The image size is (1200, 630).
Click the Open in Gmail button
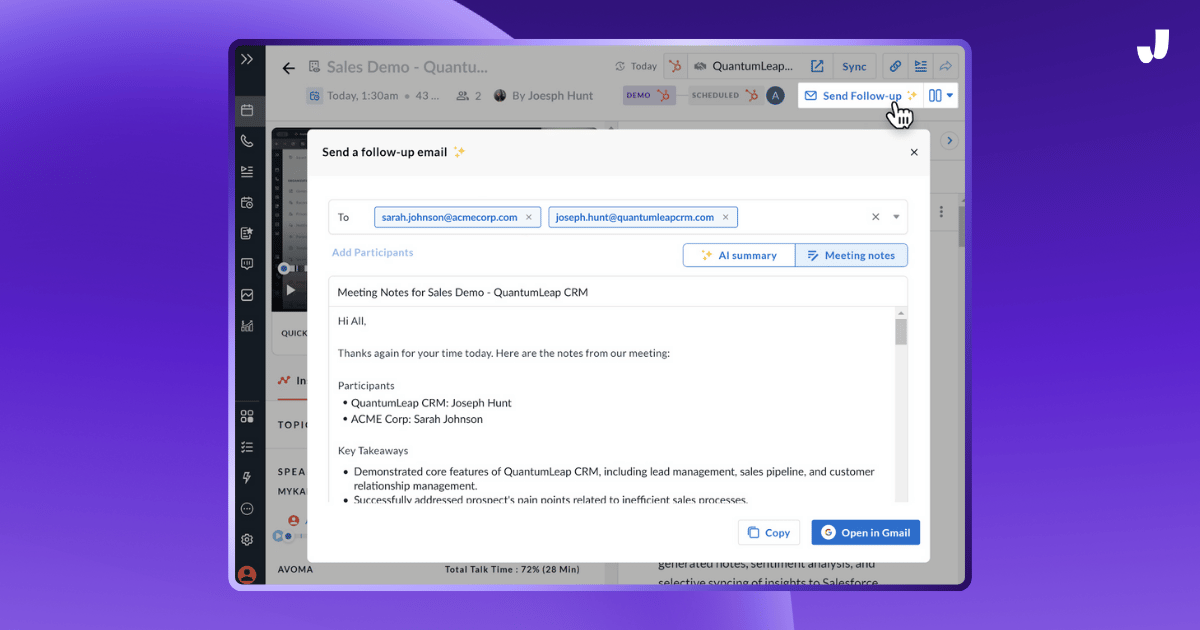[x=866, y=533]
